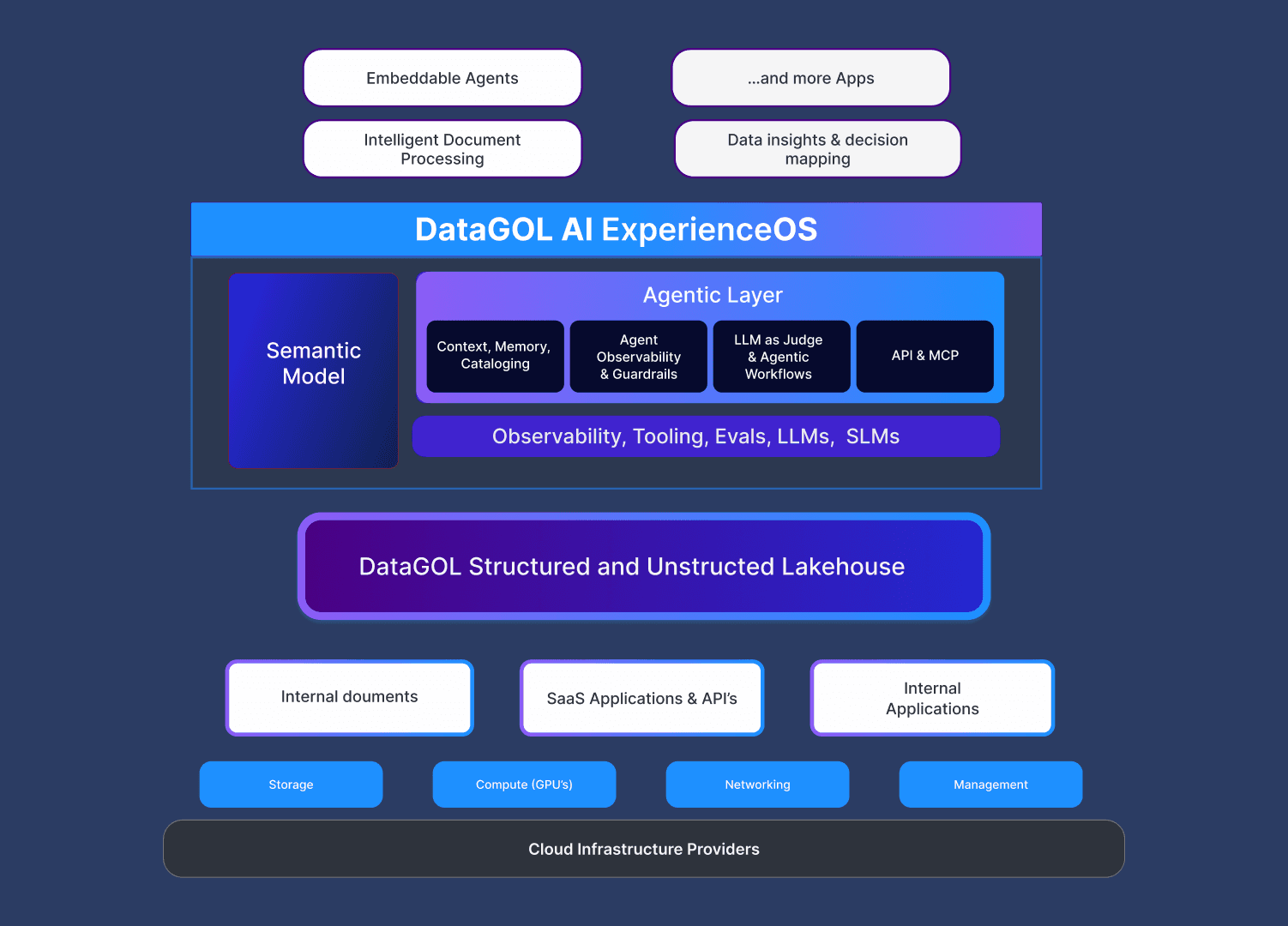Screen dimensions: 1288x926
Task: Click SaaS Applications & API's box
Action: coord(642,698)
